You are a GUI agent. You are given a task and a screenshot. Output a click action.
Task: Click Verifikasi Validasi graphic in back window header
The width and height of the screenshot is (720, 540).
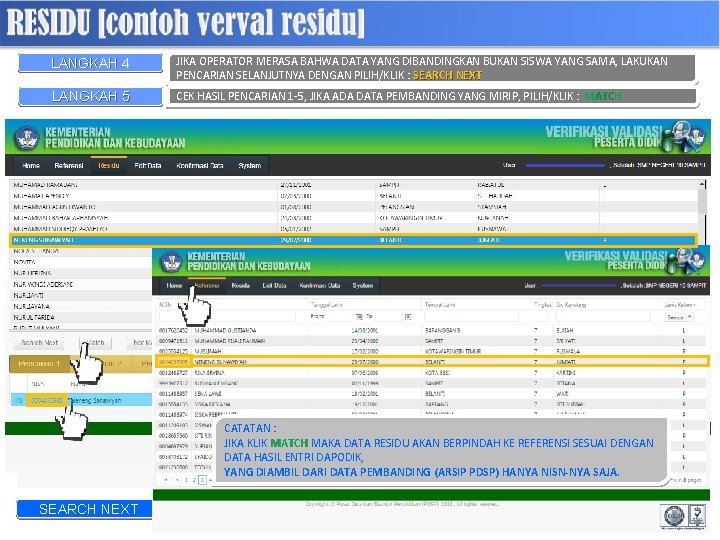[624, 136]
